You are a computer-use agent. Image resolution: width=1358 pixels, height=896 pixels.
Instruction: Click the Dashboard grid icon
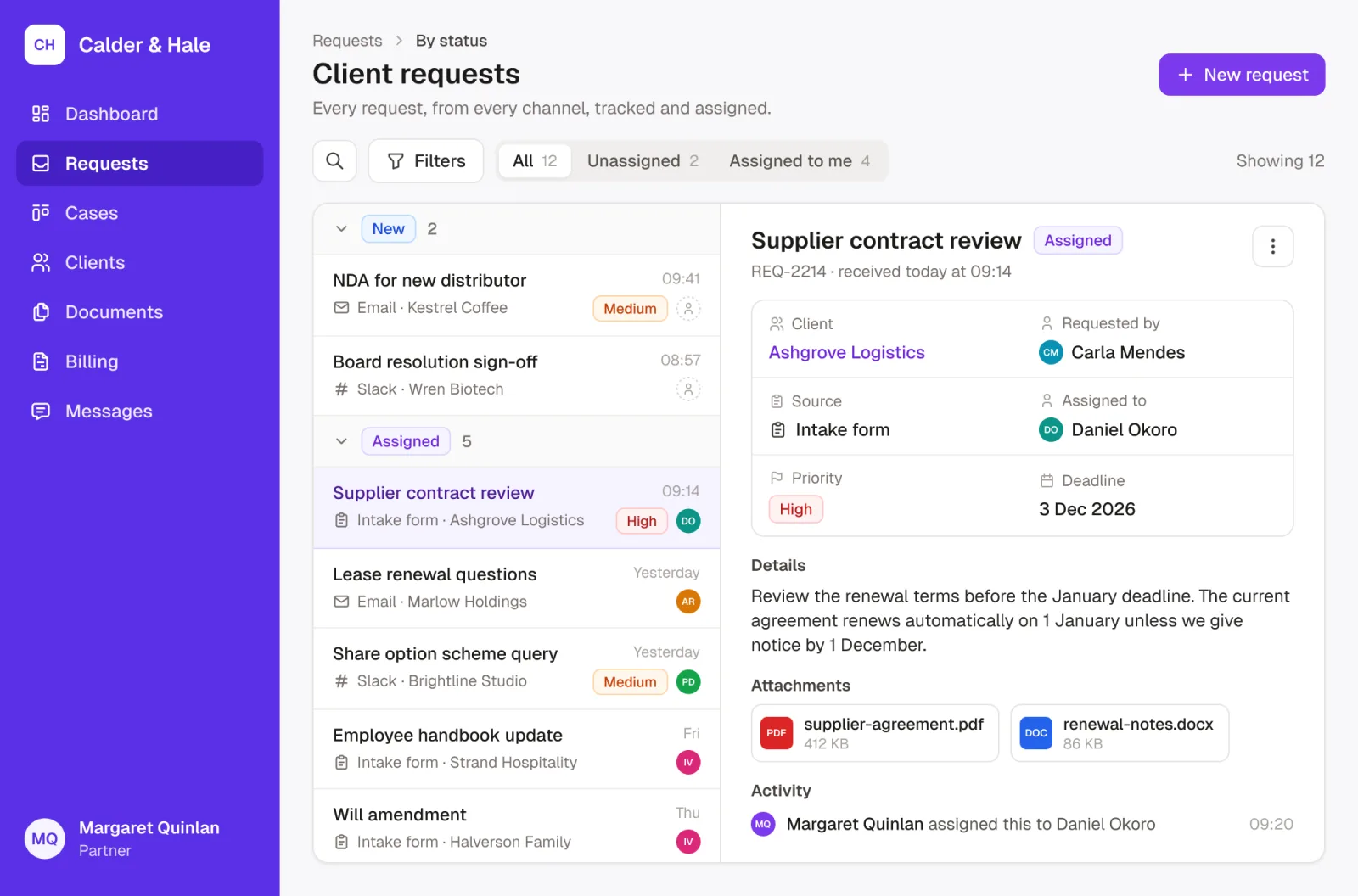tap(41, 114)
